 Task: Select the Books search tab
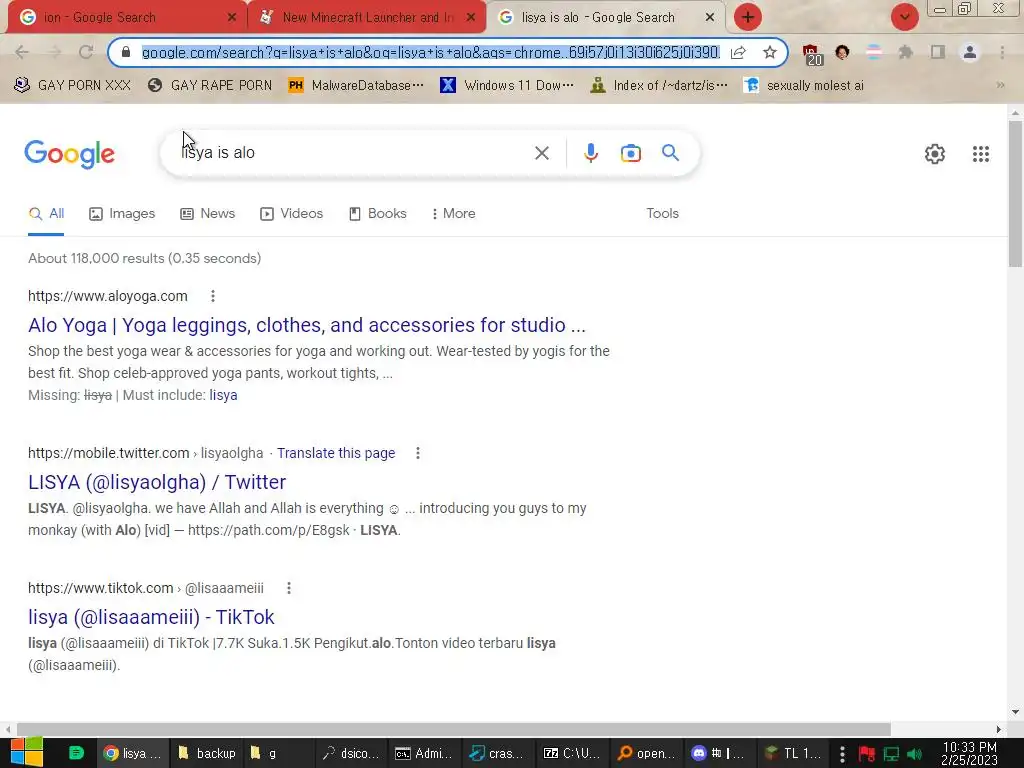click(x=377, y=214)
